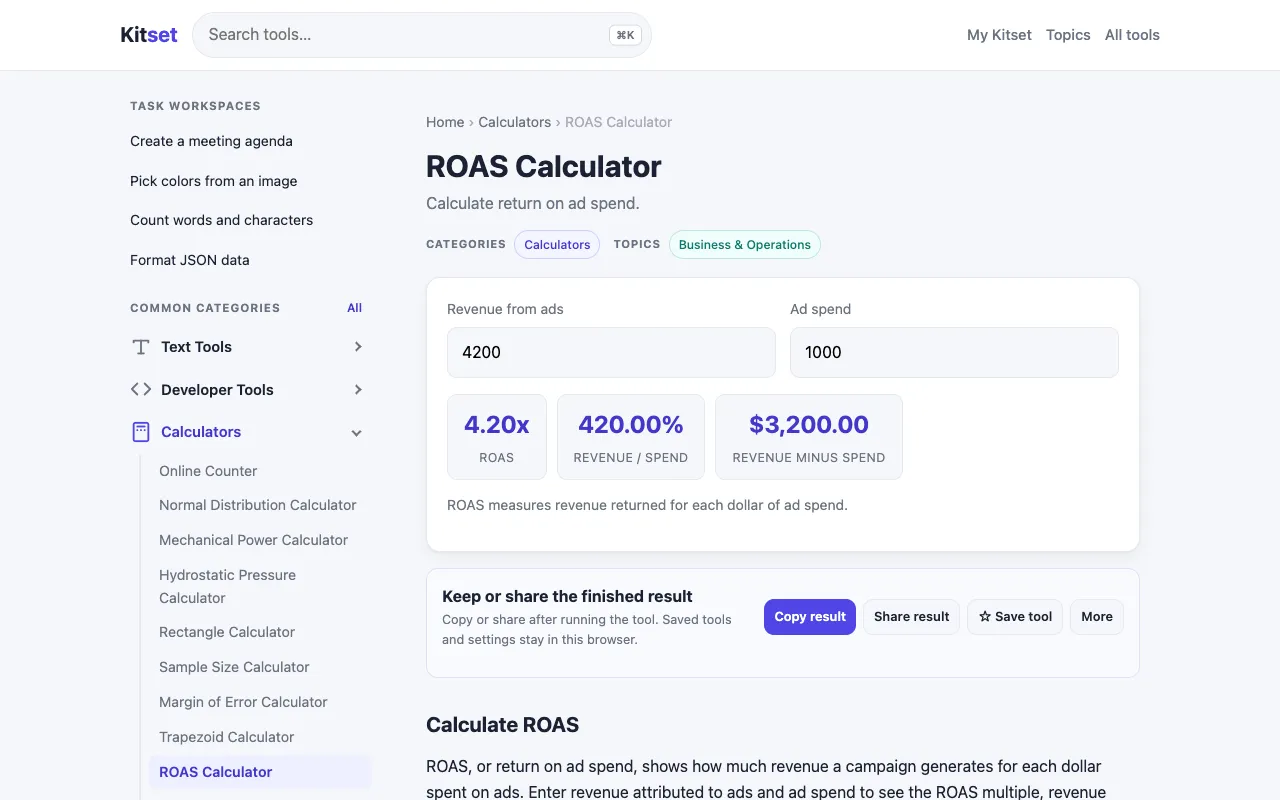This screenshot has height=800, width=1280.
Task: Click the Ad spend input
Action: [x=954, y=352]
